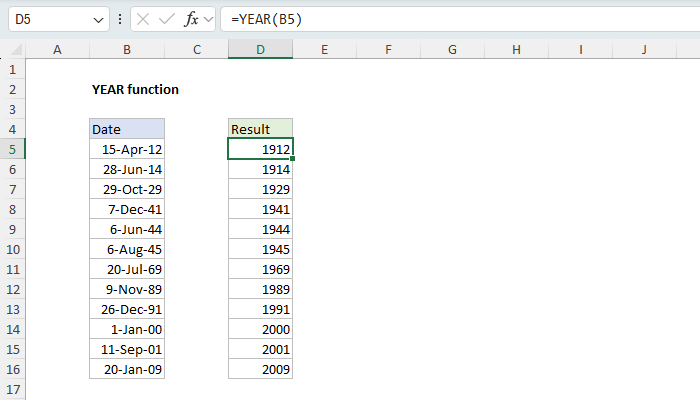Click the Cancel (X) formula icon
The width and height of the screenshot is (700, 400).
coord(143,19)
